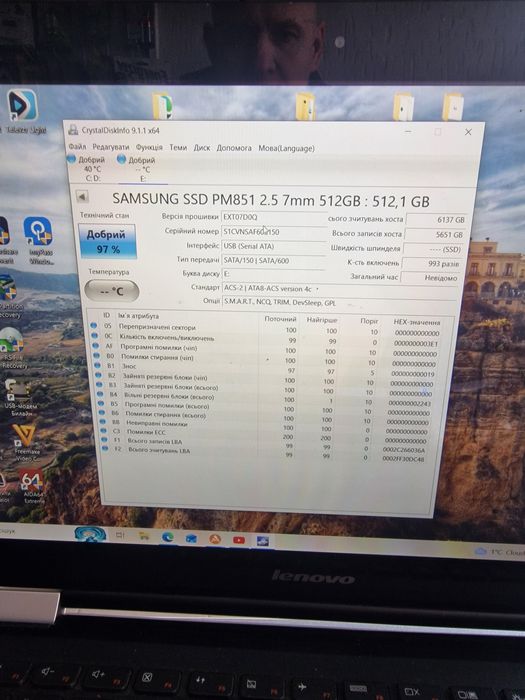Viewport: 525px width, 700px height.
Task: Click the SATA/150 | SATA/600 transfer mode field
Action: click(x=273, y=260)
